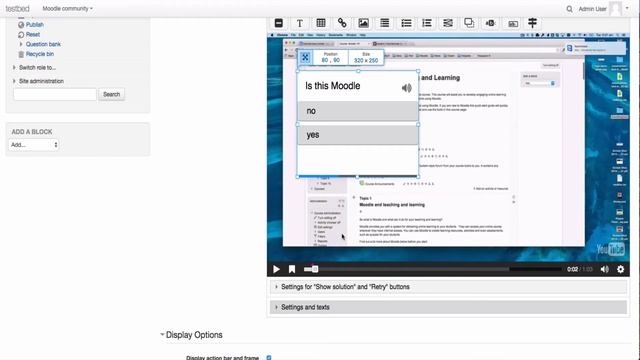The width and height of the screenshot is (640, 360).
Task: Select the Single Choice Set tool
Action: (x=406, y=23)
